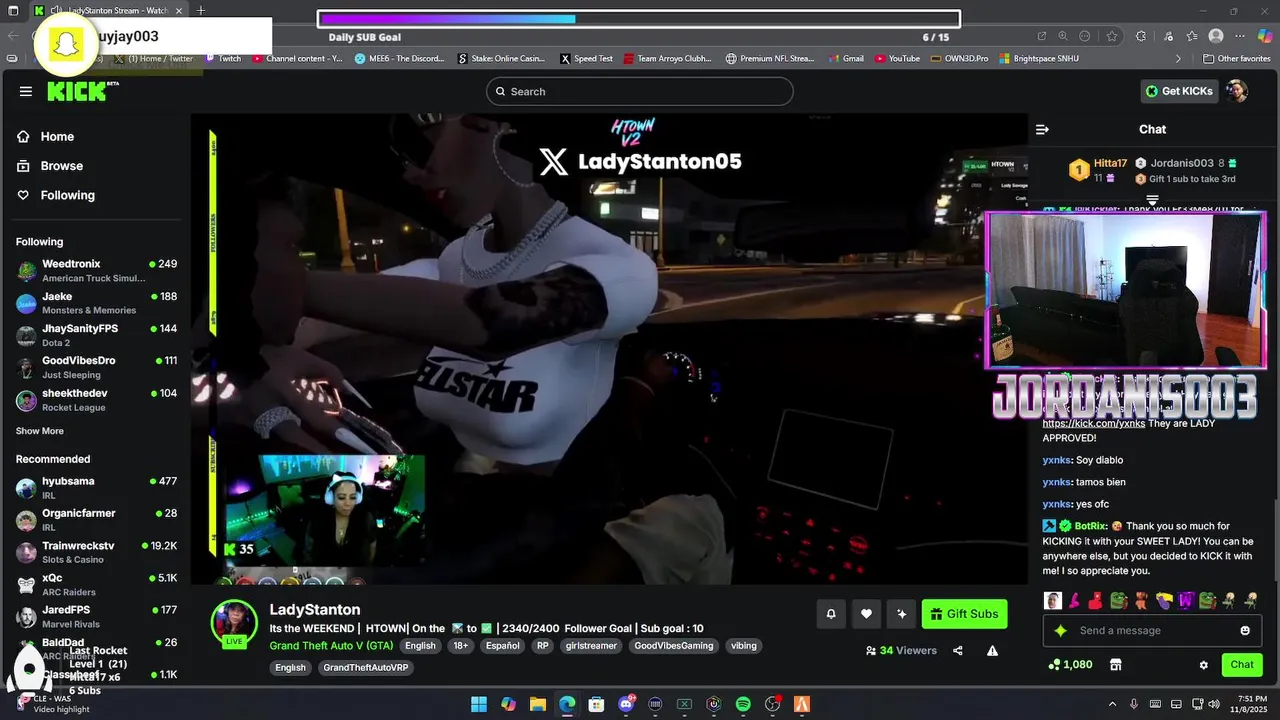The height and width of the screenshot is (720, 1280).
Task: Open the Speed Test bookmark
Action: (586, 59)
